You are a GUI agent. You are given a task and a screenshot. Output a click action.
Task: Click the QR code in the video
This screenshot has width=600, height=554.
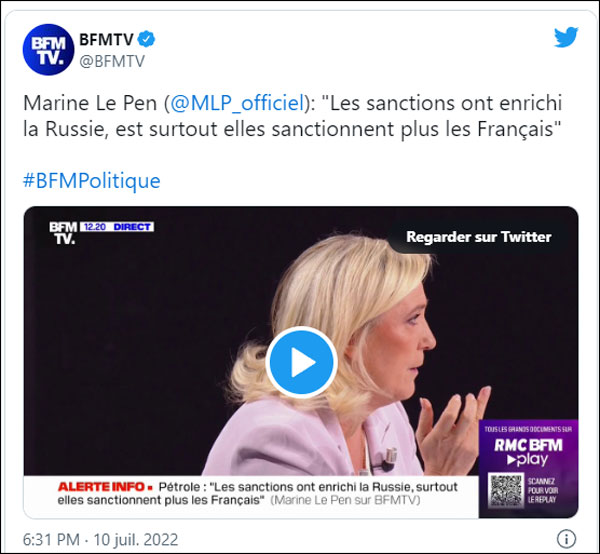tap(506, 490)
